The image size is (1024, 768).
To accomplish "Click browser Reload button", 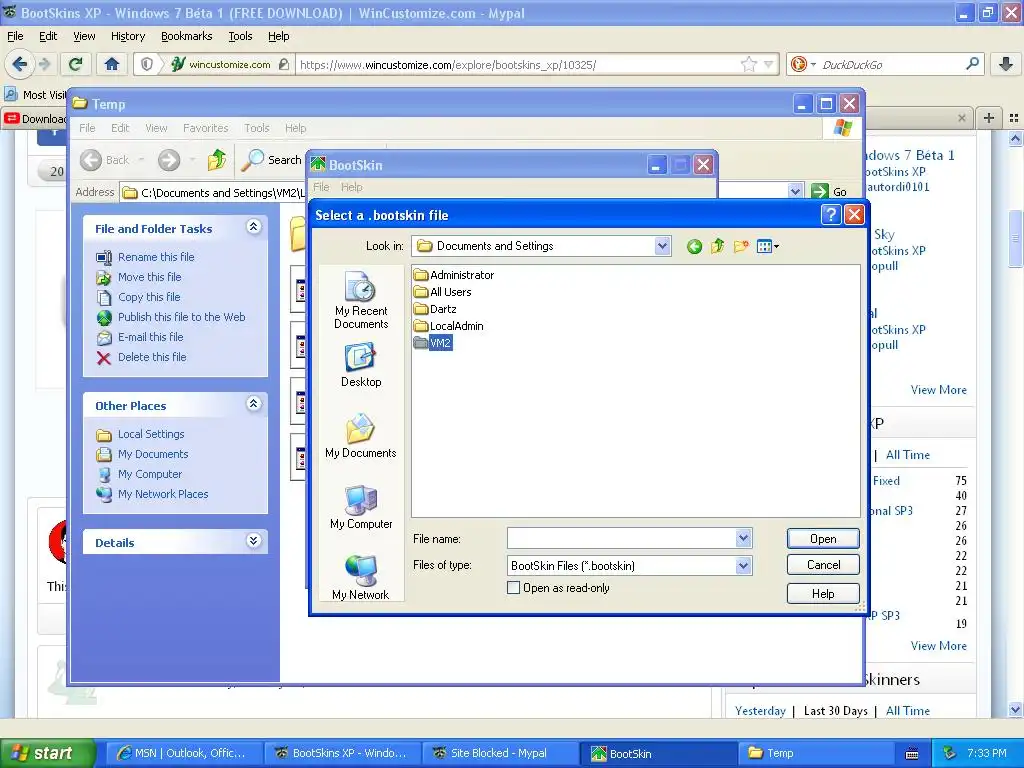I will [76, 64].
